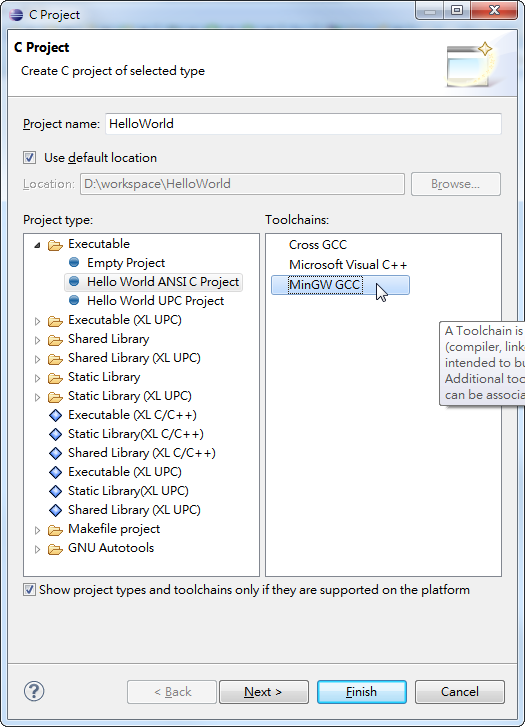Click the Finish button
The image size is (525, 727).
[362, 692]
